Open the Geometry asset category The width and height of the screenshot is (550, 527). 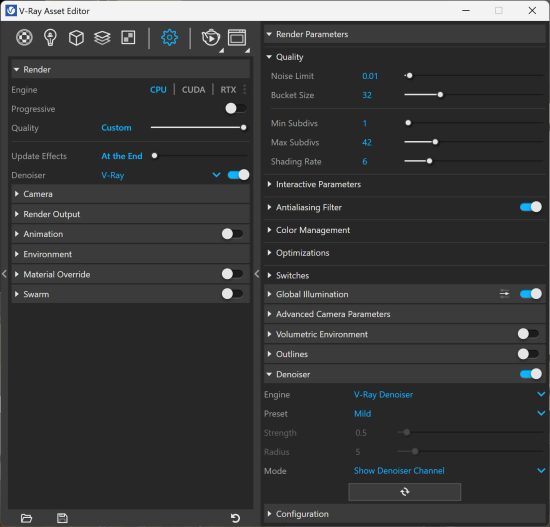point(76,38)
